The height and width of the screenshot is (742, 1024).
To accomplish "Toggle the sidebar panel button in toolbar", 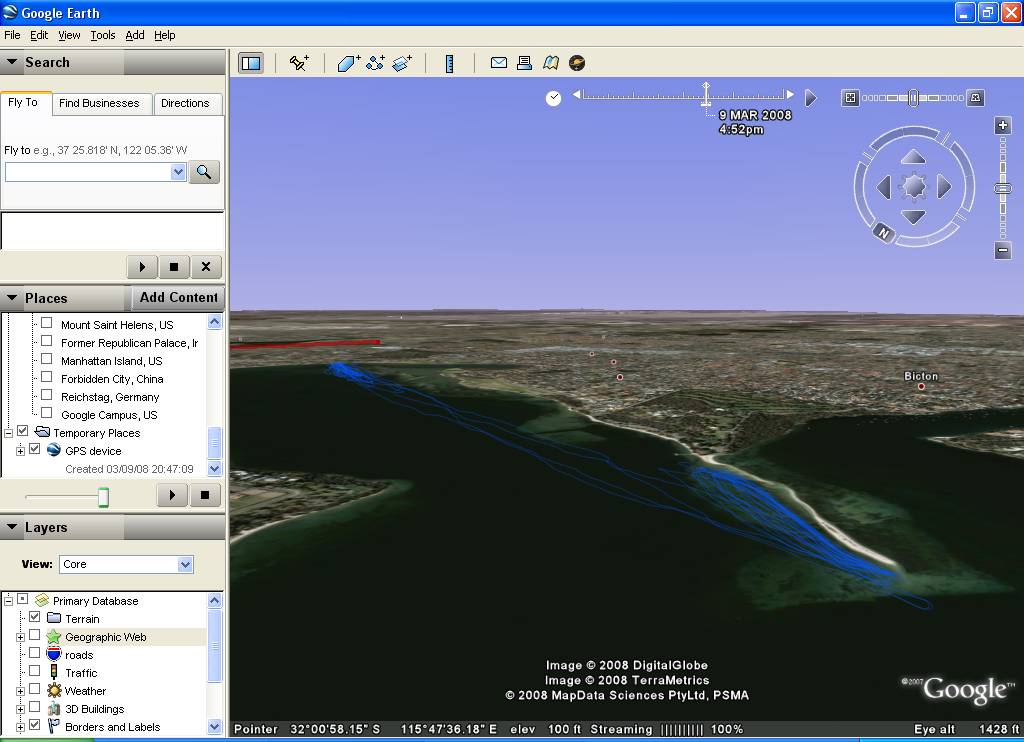I will [x=250, y=63].
